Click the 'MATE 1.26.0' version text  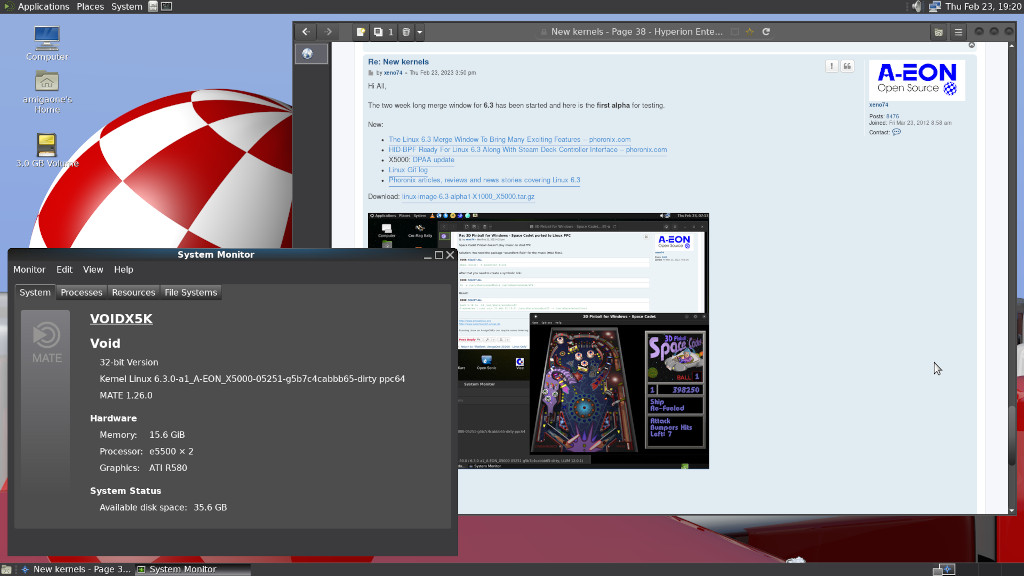(126, 395)
